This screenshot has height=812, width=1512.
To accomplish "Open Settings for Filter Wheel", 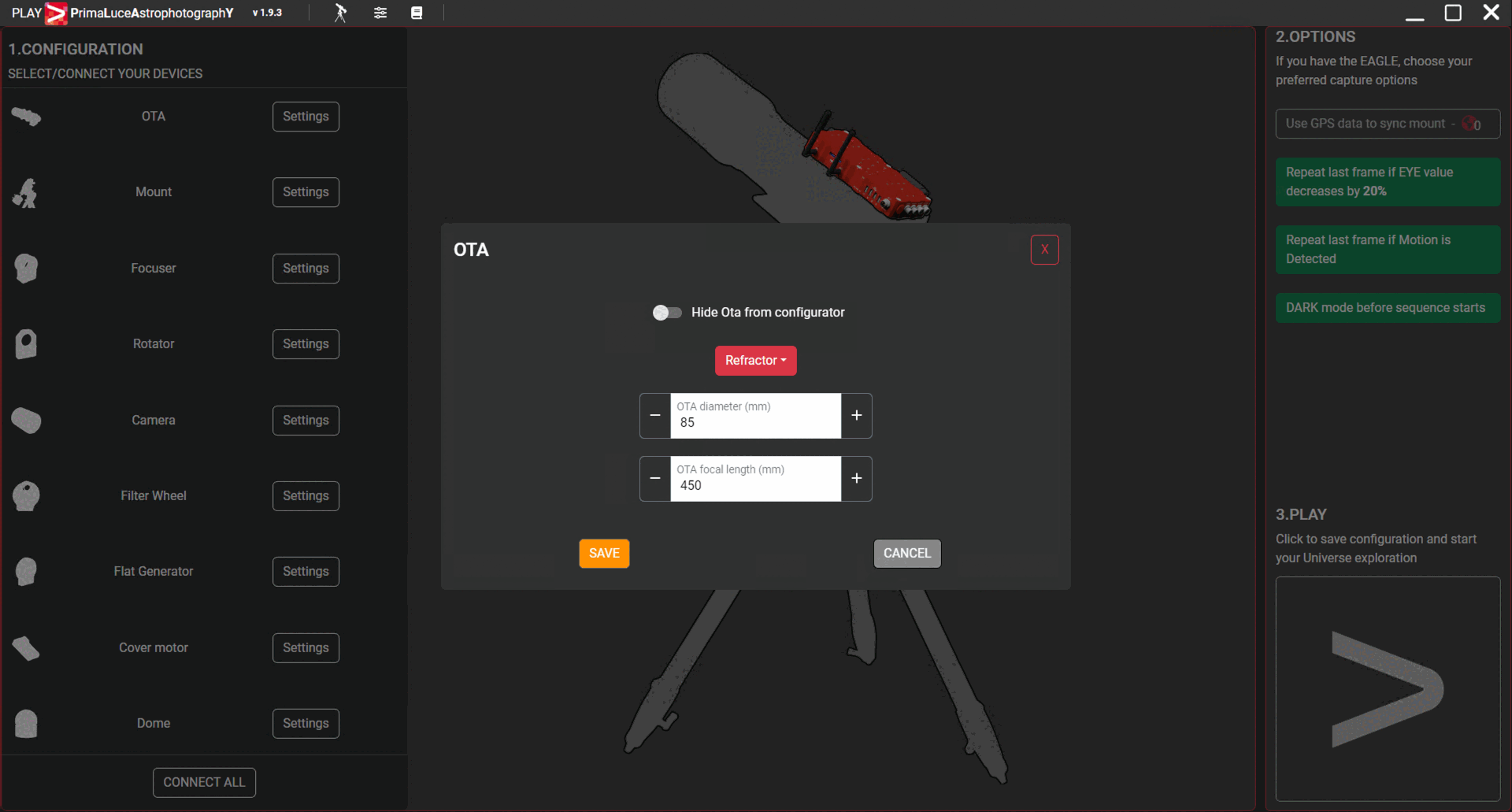I will point(306,496).
